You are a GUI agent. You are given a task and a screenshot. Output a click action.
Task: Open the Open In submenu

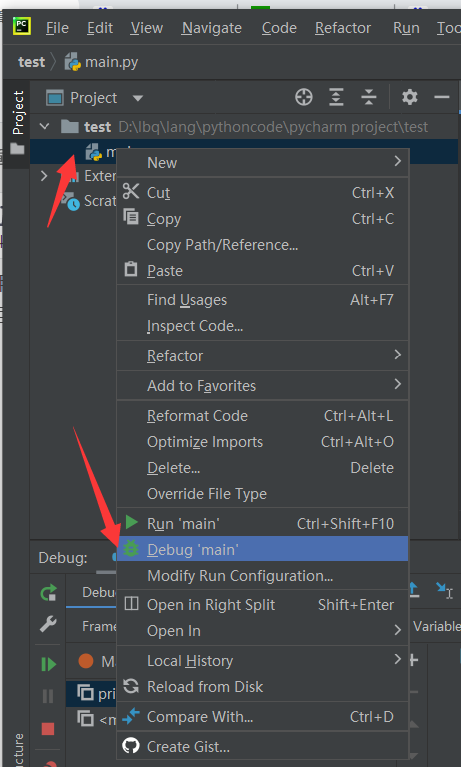coord(262,631)
